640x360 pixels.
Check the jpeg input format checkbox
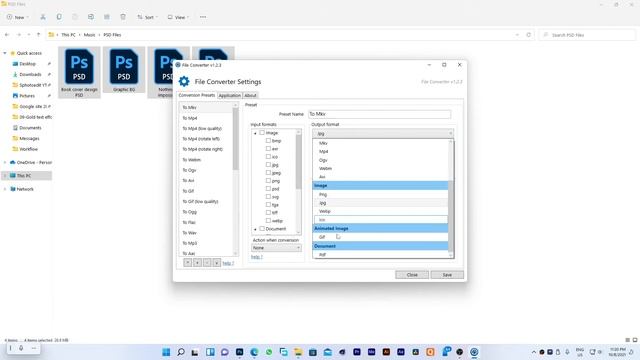[268, 173]
